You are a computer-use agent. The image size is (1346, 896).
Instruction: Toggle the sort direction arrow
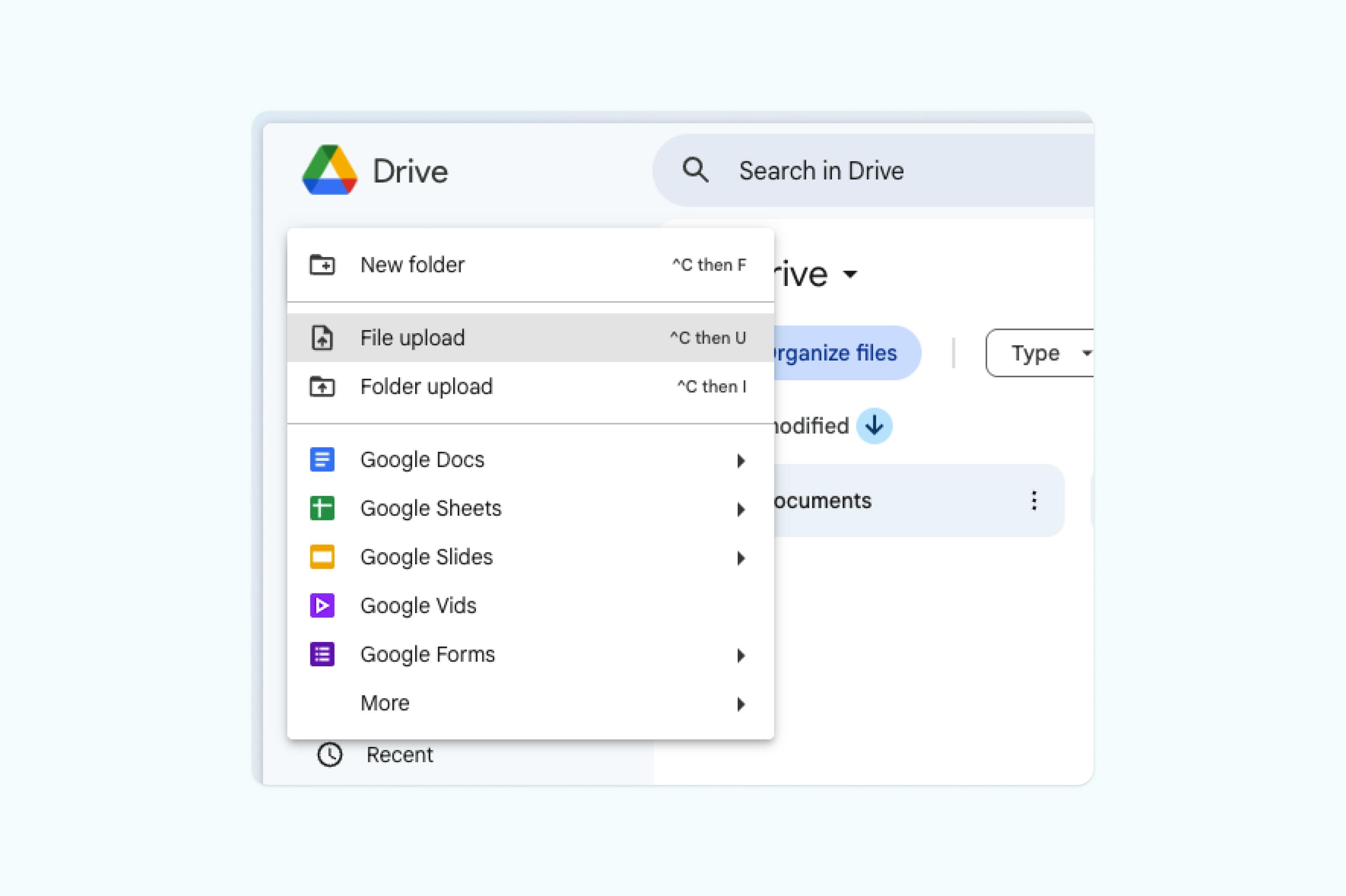coord(874,426)
